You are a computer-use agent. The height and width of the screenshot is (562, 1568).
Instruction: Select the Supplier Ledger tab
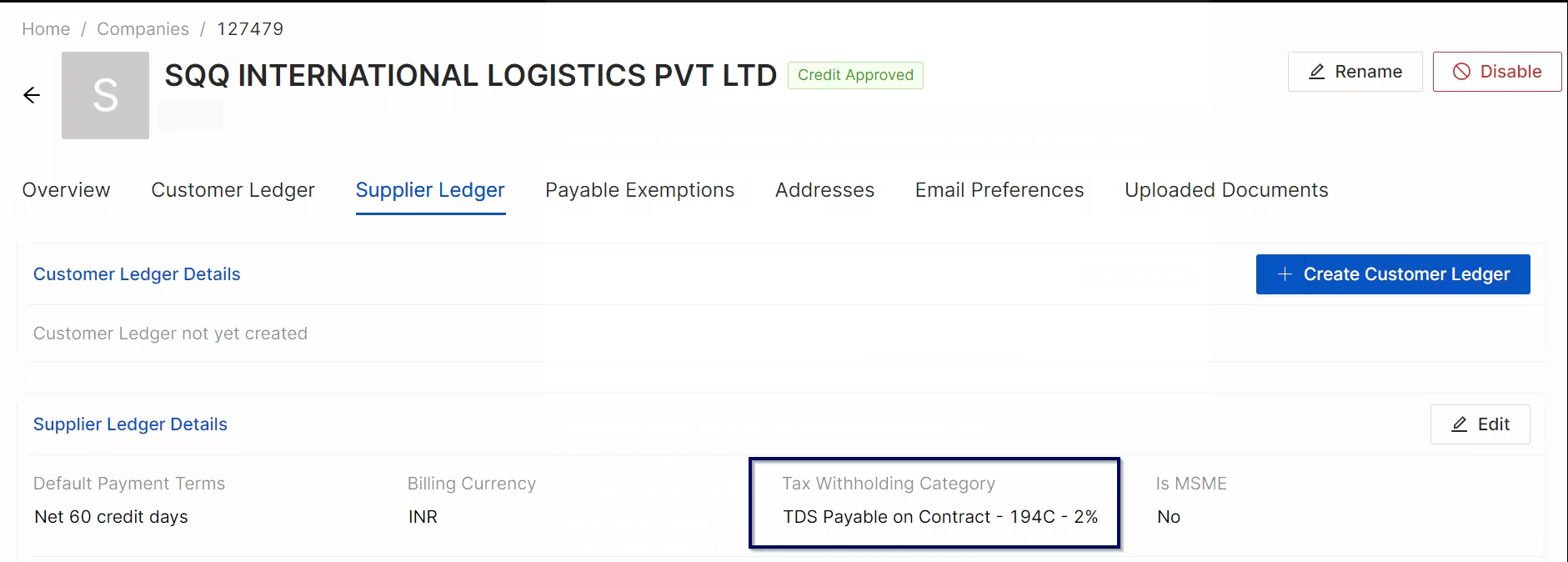[430, 190]
